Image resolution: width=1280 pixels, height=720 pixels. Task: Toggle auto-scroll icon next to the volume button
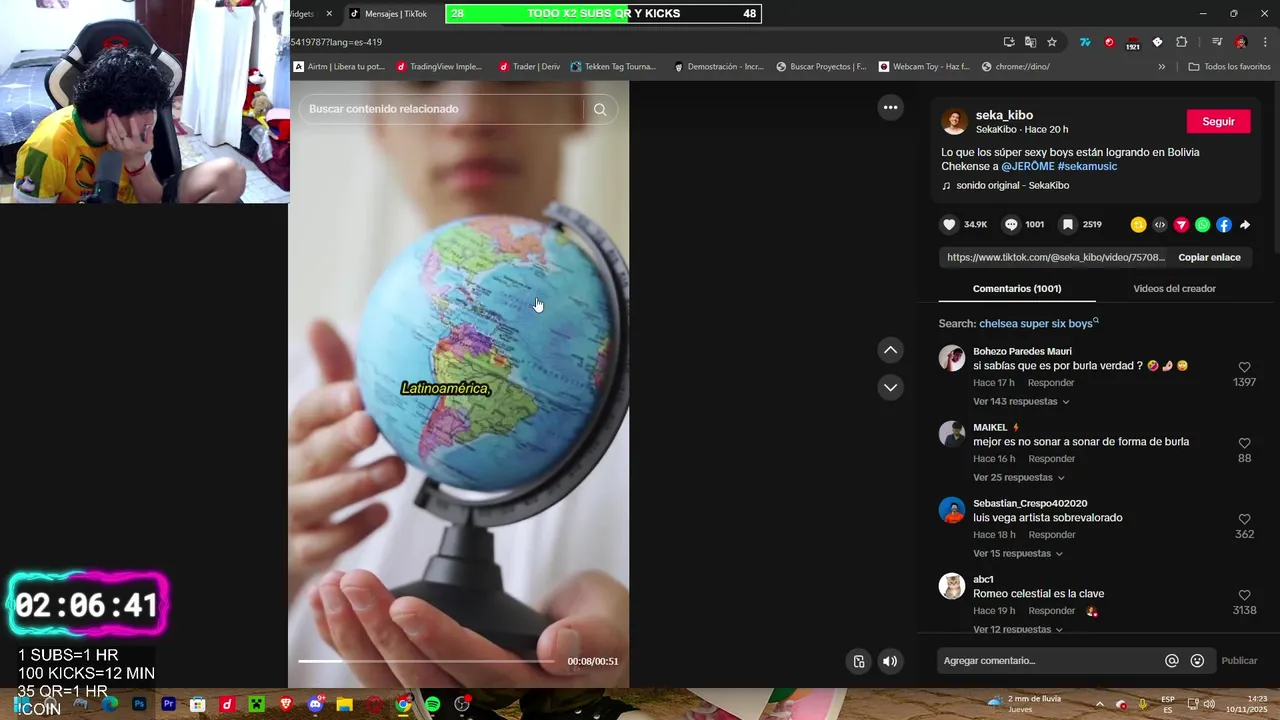tap(859, 661)
